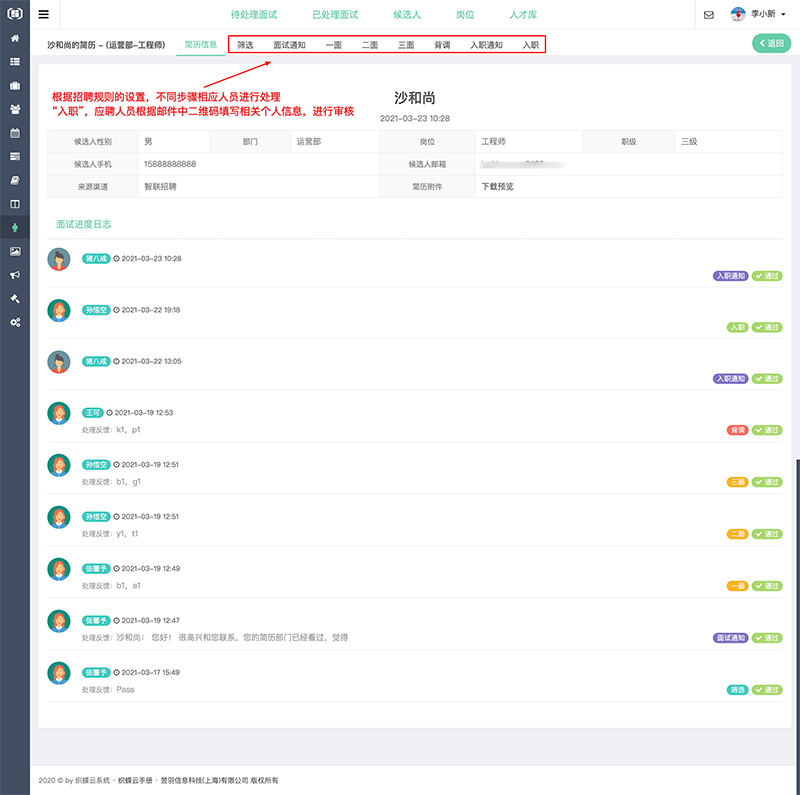800x795 pixels.
Task: Open the message envelope icon in the top bar
Action: pyautogui.click(x=710, y=14)
